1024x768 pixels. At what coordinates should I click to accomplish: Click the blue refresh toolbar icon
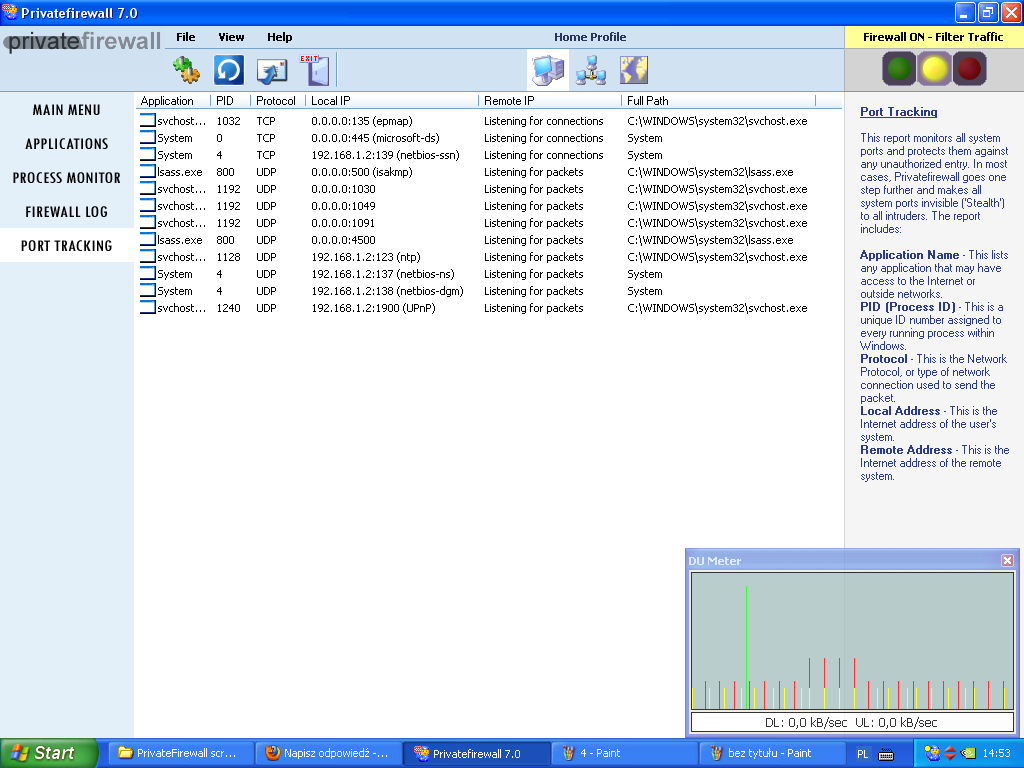(x=229, y=70)
